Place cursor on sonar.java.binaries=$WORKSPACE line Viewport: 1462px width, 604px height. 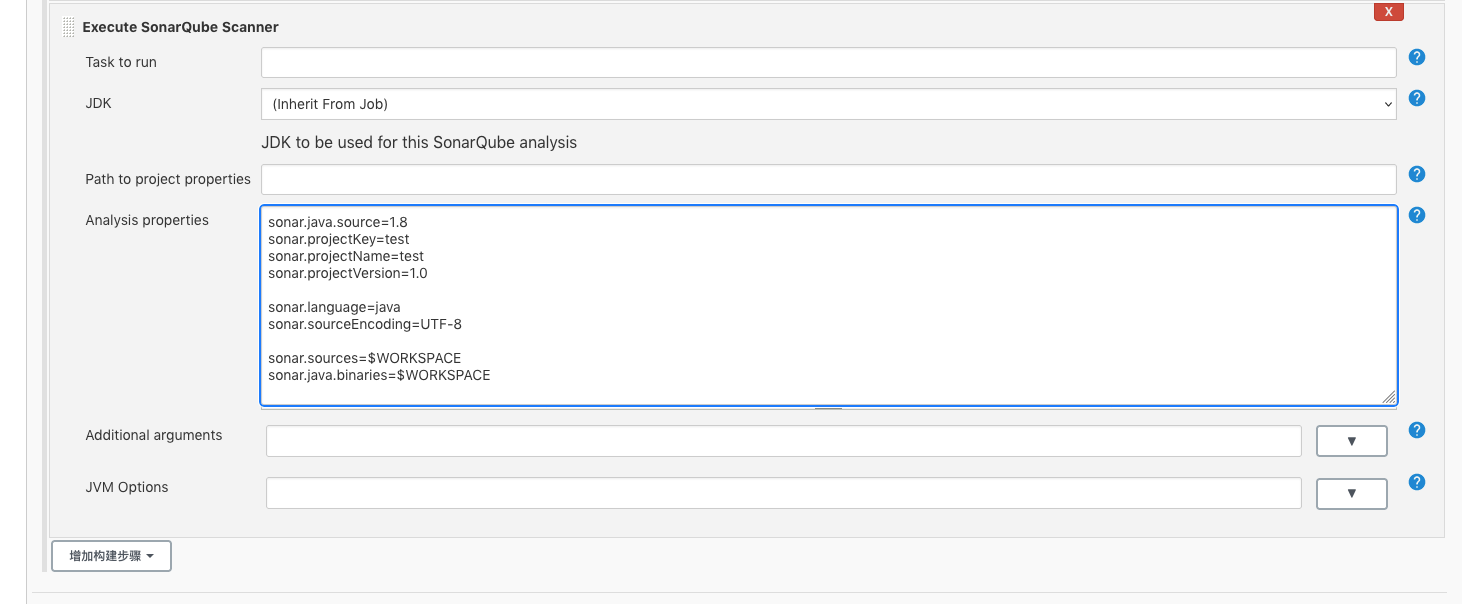379,376
